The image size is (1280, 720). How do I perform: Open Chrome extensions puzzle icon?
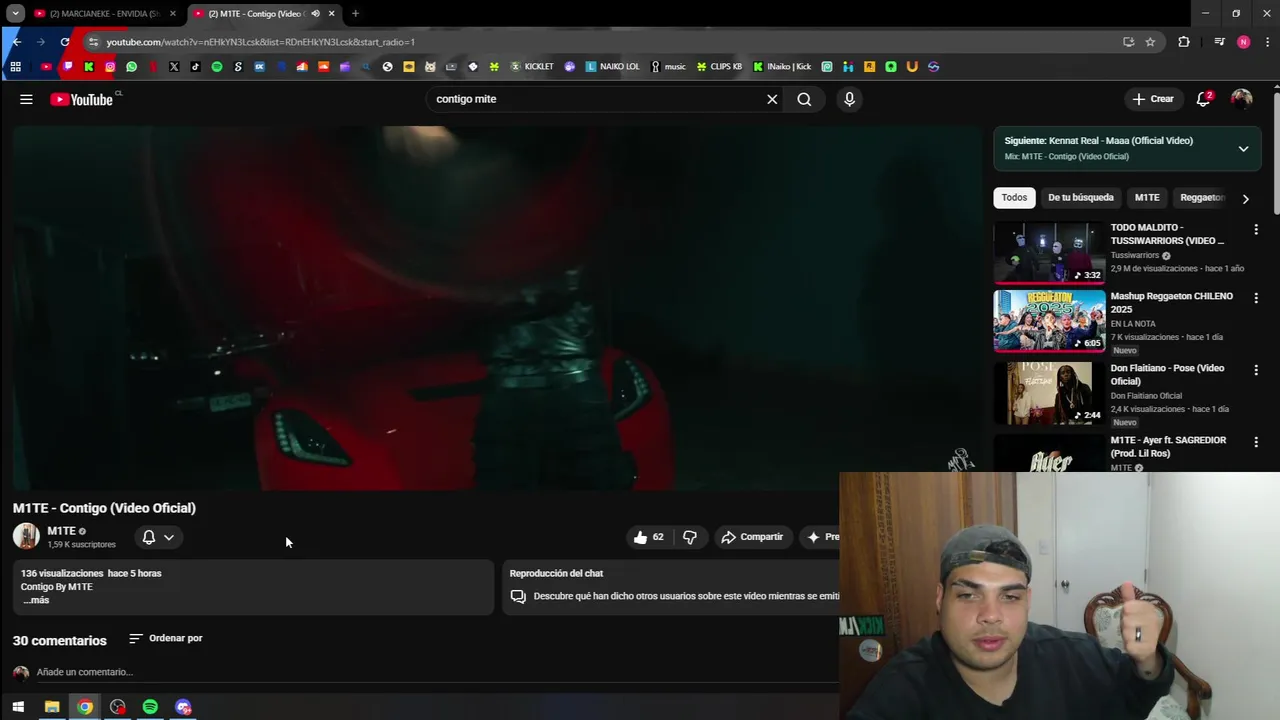tap(1184, 42)
